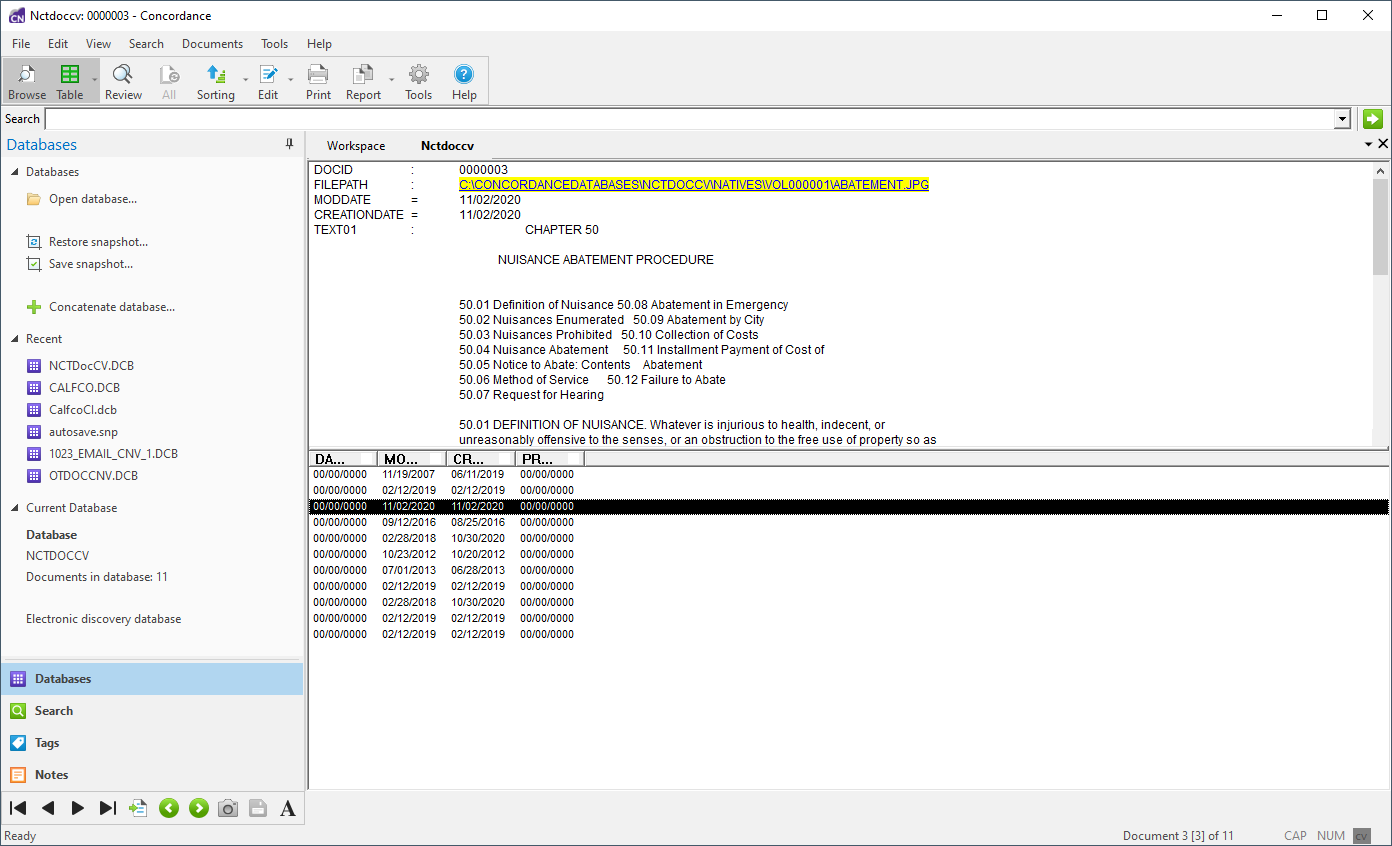This screenshot has width=1392, height=846.
Task: Go to last document
Action: [x=108, y=808]
